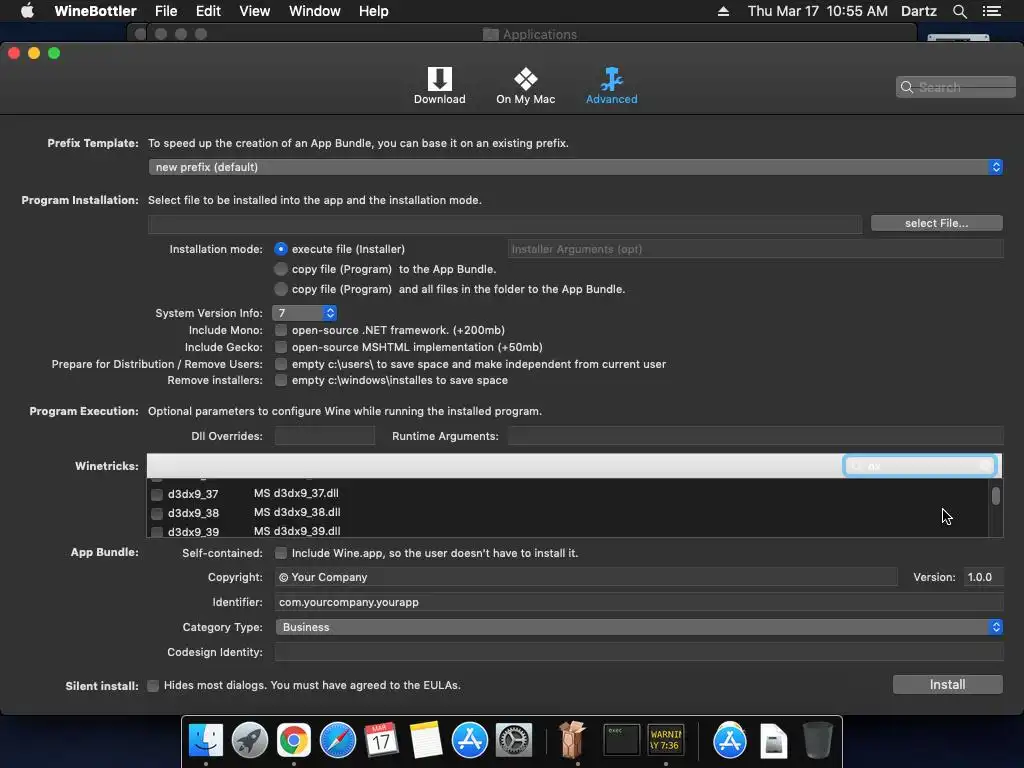Open the Edit menu
The height and width of the screenshot is (768, 1024).
[208, 11]
